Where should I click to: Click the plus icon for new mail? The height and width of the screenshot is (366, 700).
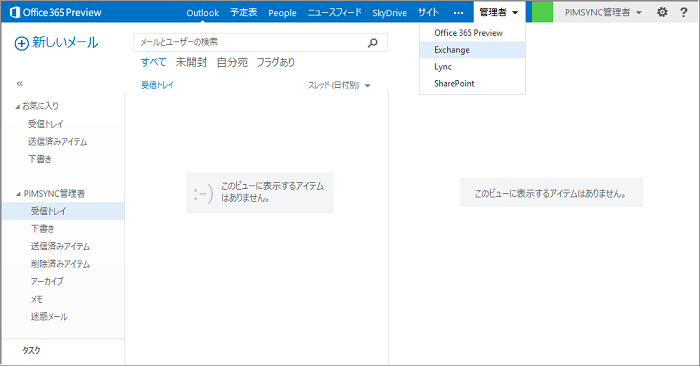(x=21, y=43)
